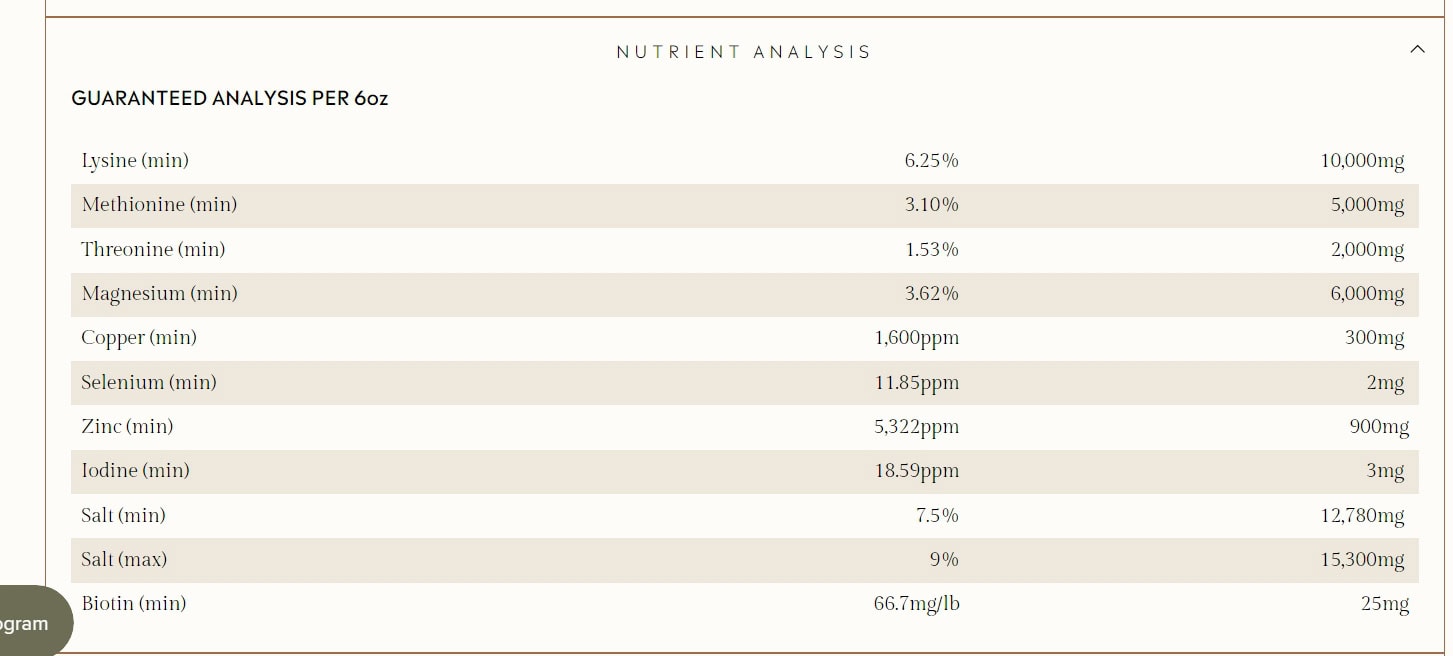Click the Nutrient Analysis section heading
The image size is (1453, 656).
[x=743, y=52]
